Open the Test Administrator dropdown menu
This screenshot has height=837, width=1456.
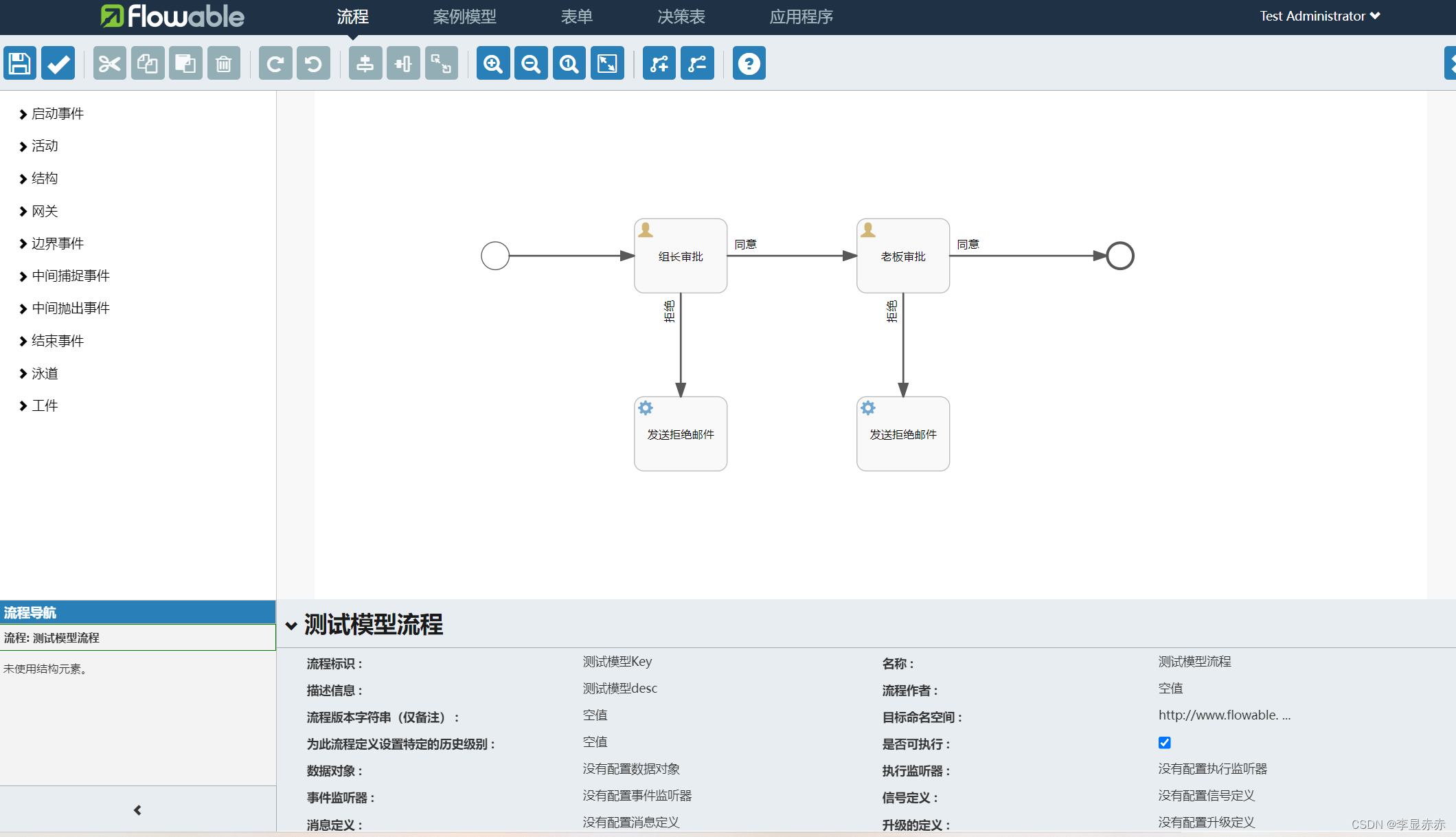(1319, 15)
